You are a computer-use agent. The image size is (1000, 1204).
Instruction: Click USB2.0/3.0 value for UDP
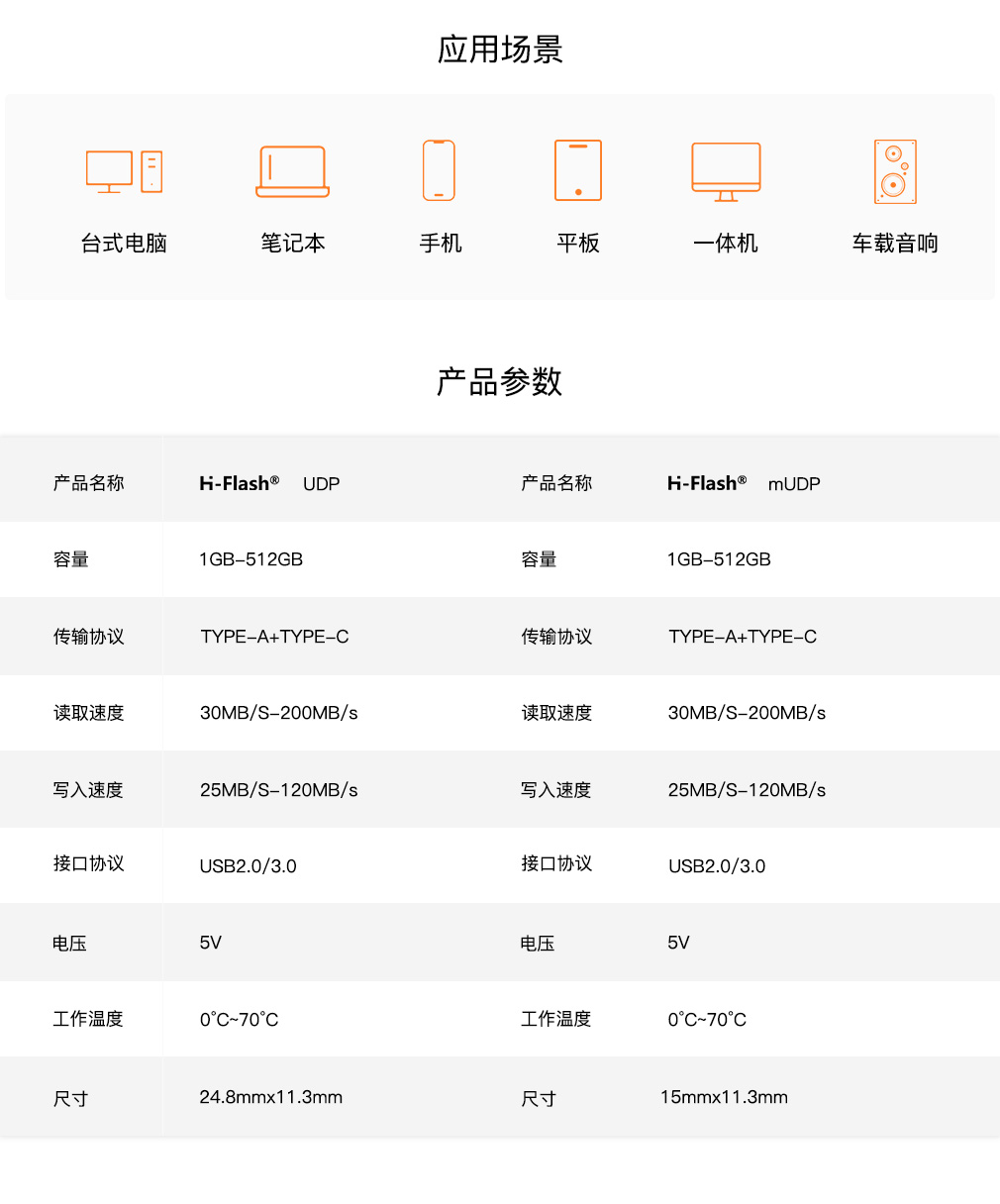click(x=249, y=866)
